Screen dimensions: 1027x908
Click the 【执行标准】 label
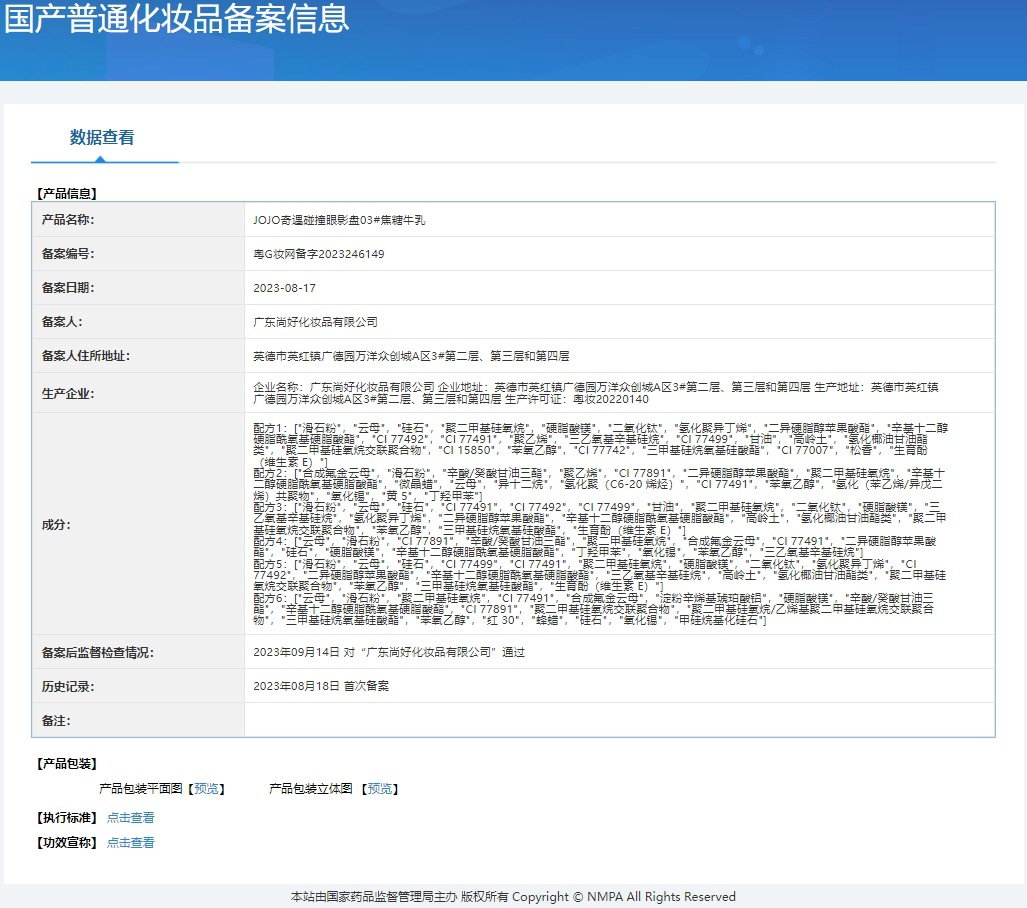[x=67, y=818]
